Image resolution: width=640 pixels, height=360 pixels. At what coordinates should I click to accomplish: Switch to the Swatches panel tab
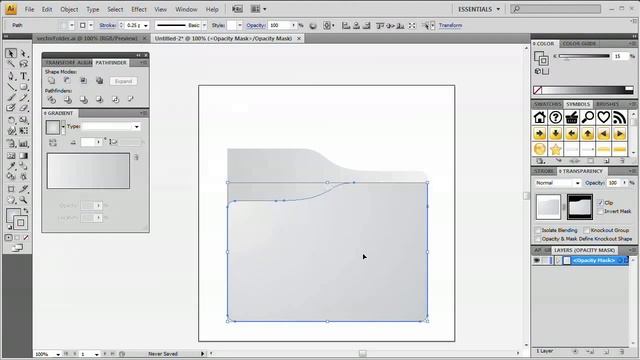click(548, 104)
